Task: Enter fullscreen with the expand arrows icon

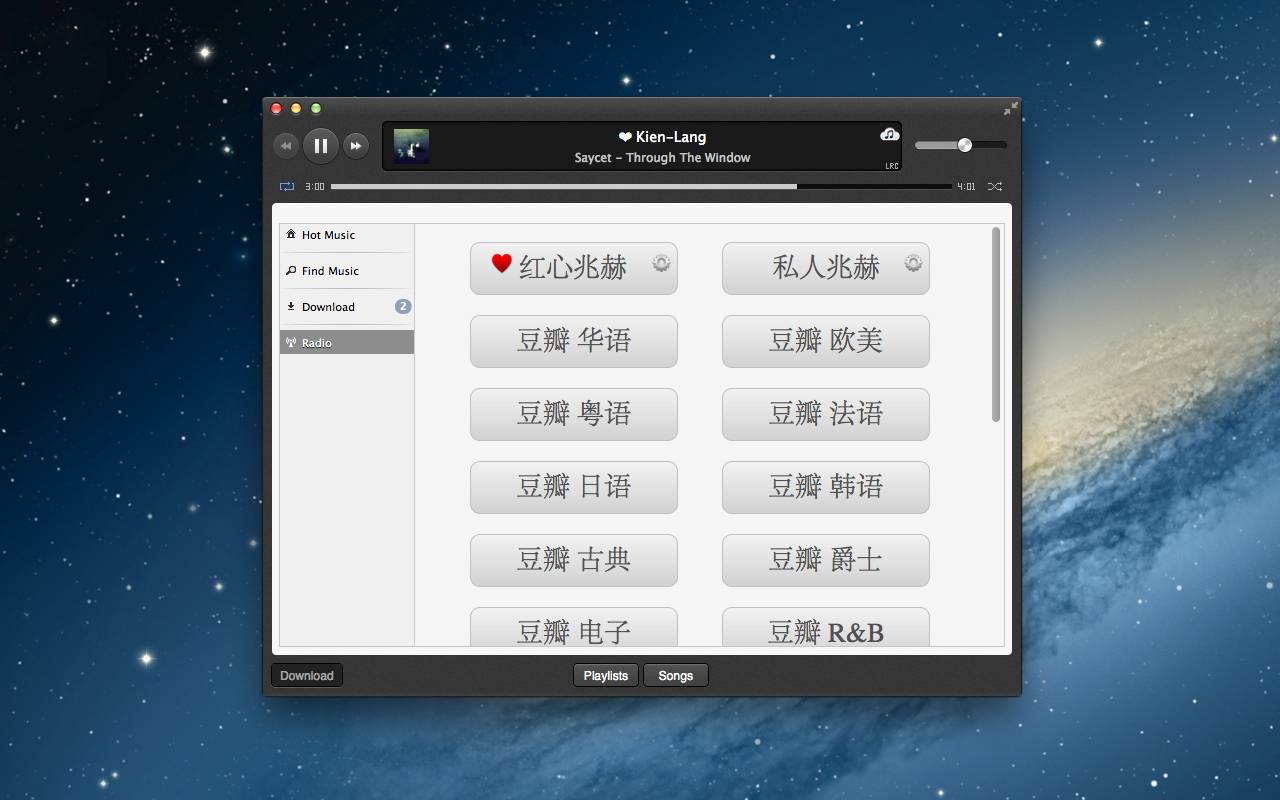Action: pyautogui.click(x=1011, y=107)
